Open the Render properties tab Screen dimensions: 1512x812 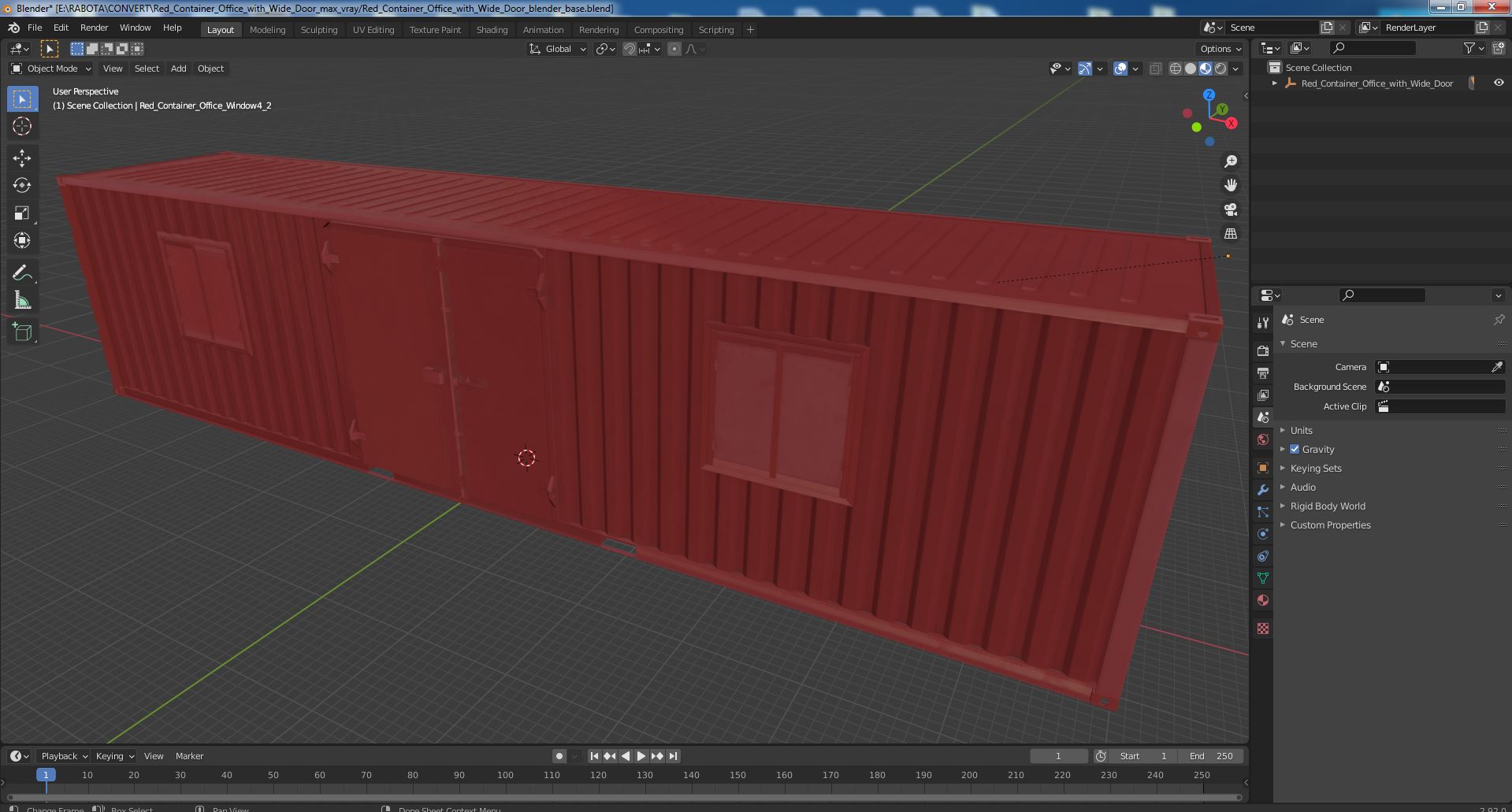(x=1263, y=350)
